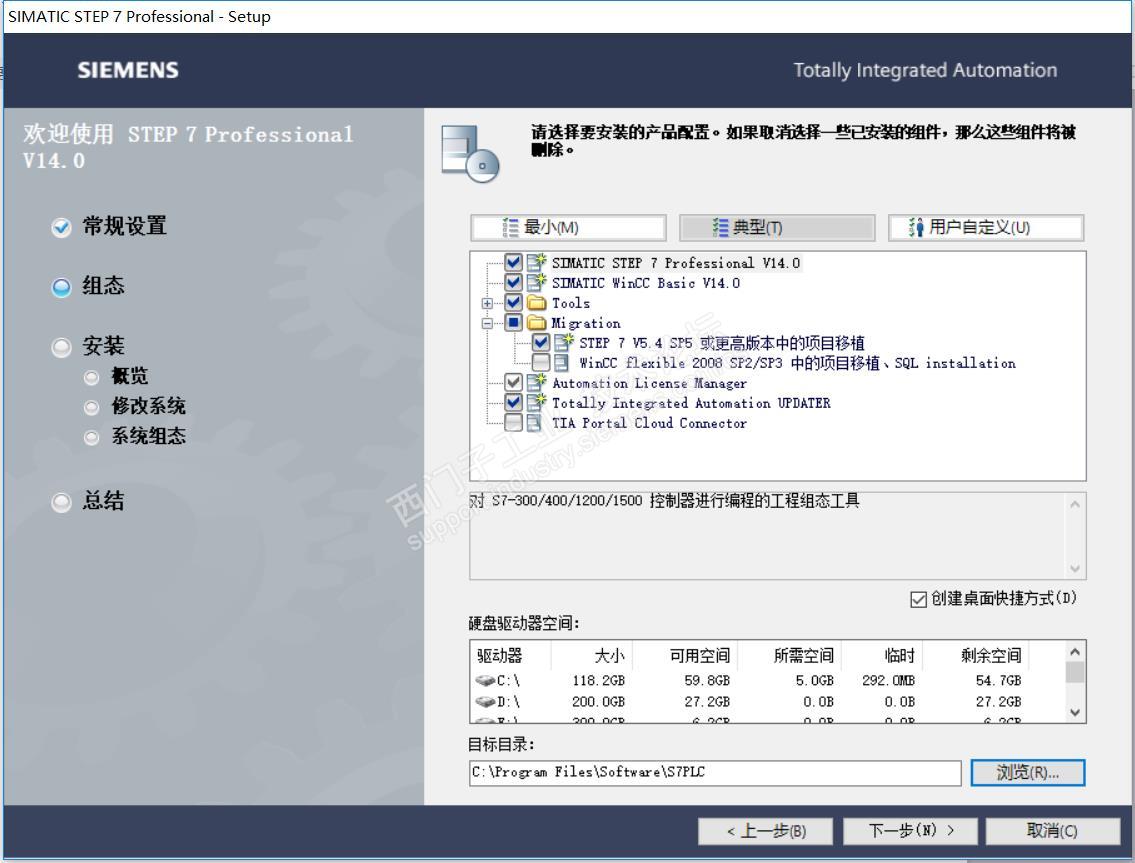Click the D:\ drive icon

coord(485,702)
